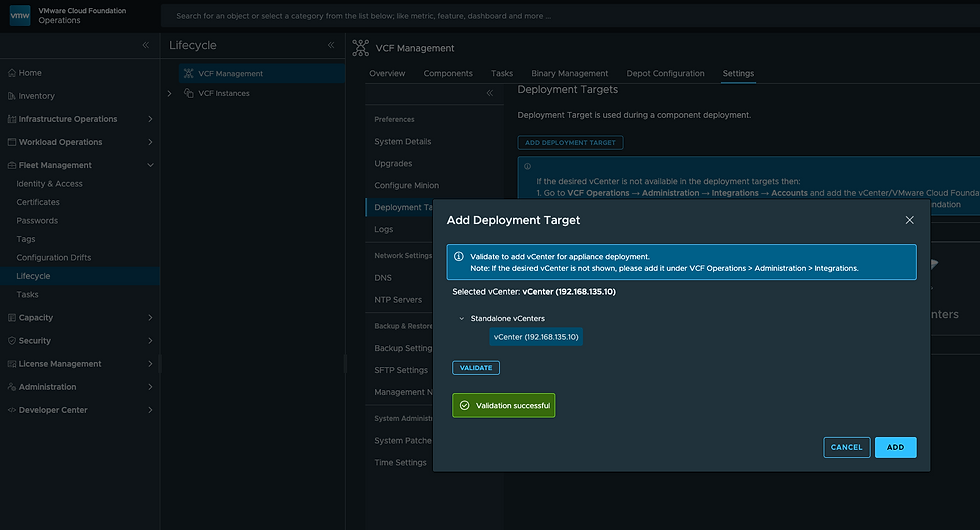Click the top search field
This screenshot has width=980, height=530.
tap(570, 16)
